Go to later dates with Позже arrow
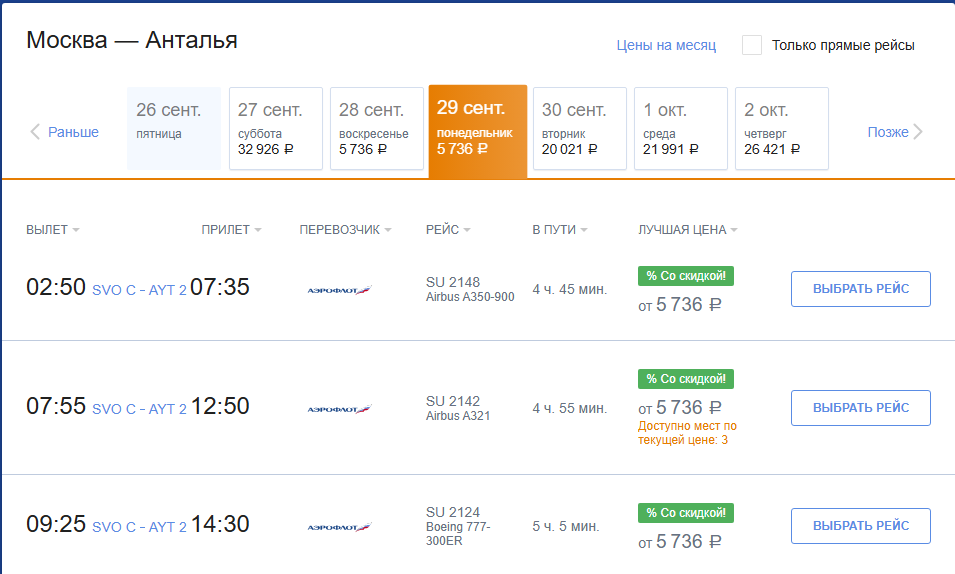955x574 pixels. 895,132
